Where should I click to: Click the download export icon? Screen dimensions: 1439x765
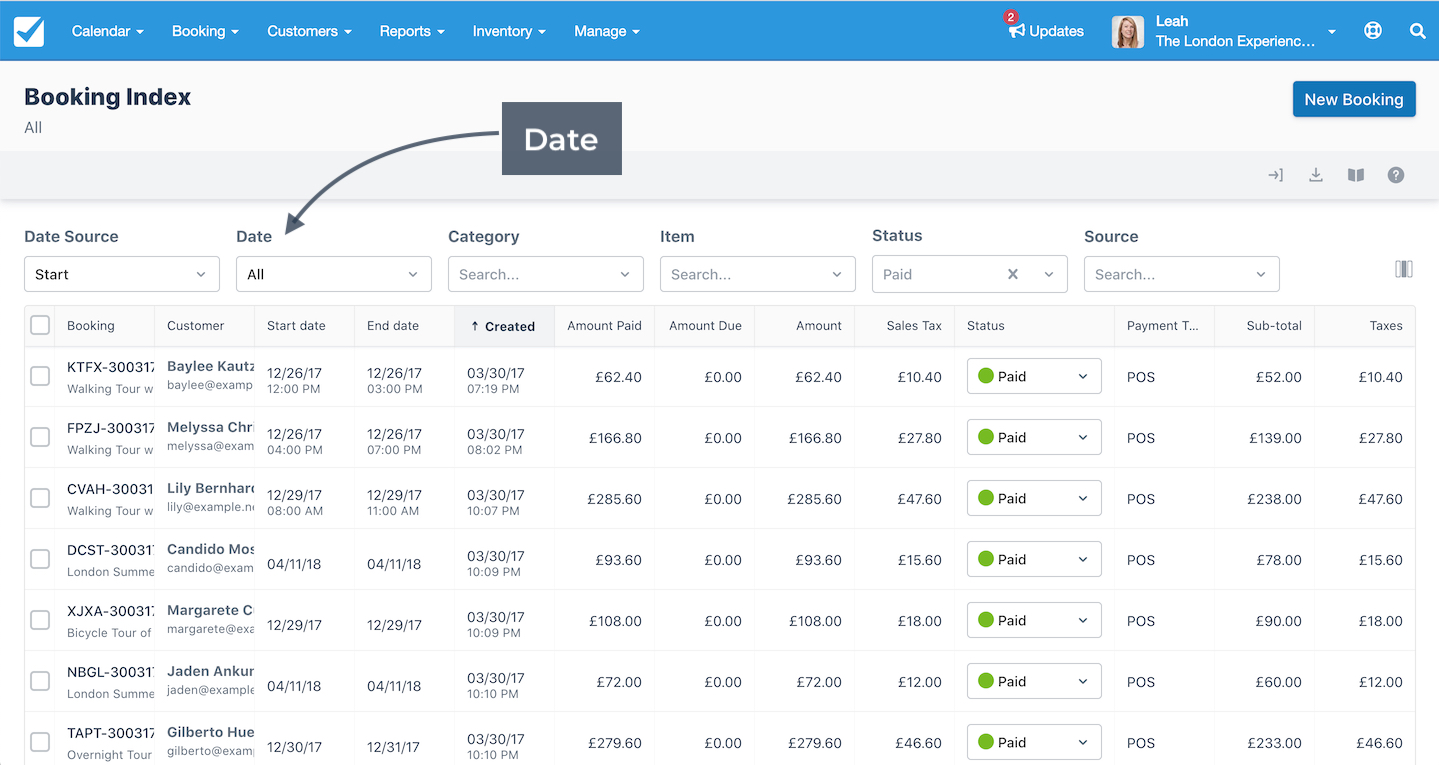pyautogui.click(x=1316, y=175)
